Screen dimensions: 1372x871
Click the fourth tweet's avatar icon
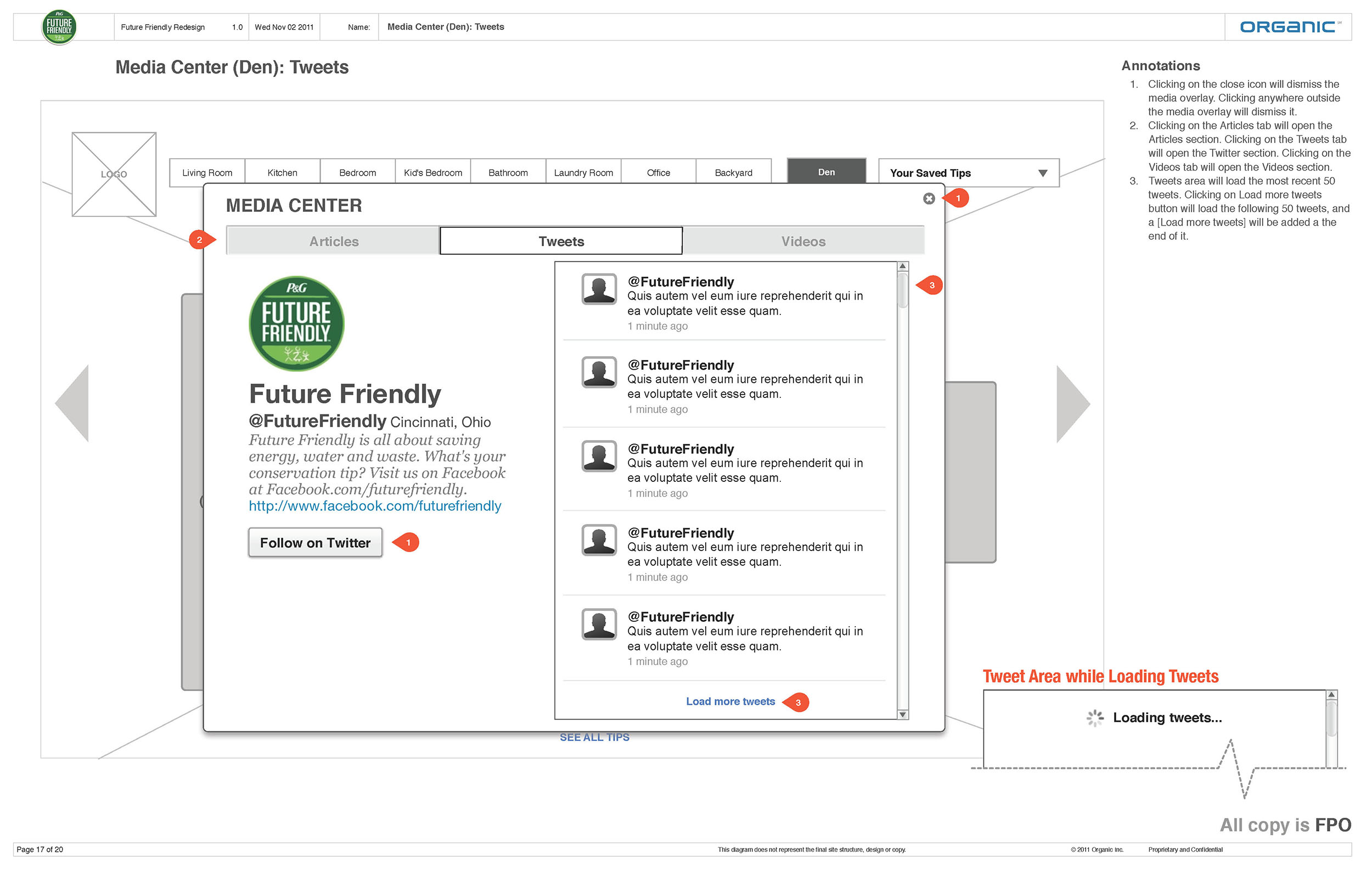click(599, 540)
